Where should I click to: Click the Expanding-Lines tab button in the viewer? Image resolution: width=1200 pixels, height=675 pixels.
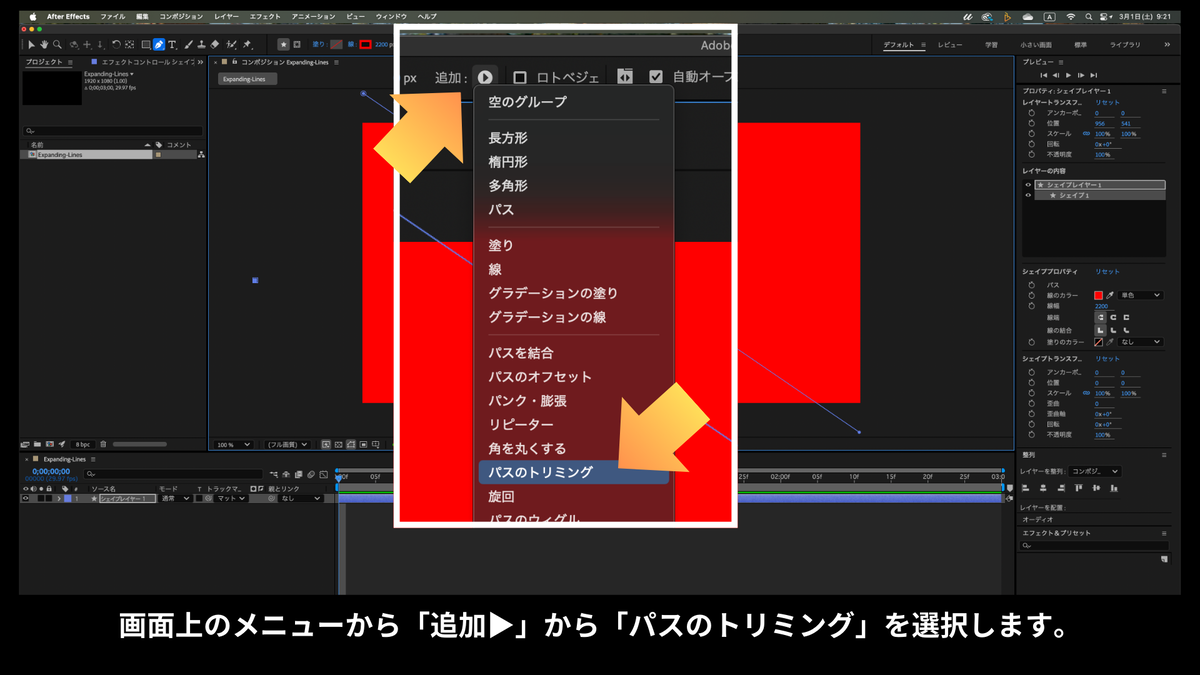[x=248, y=79]
